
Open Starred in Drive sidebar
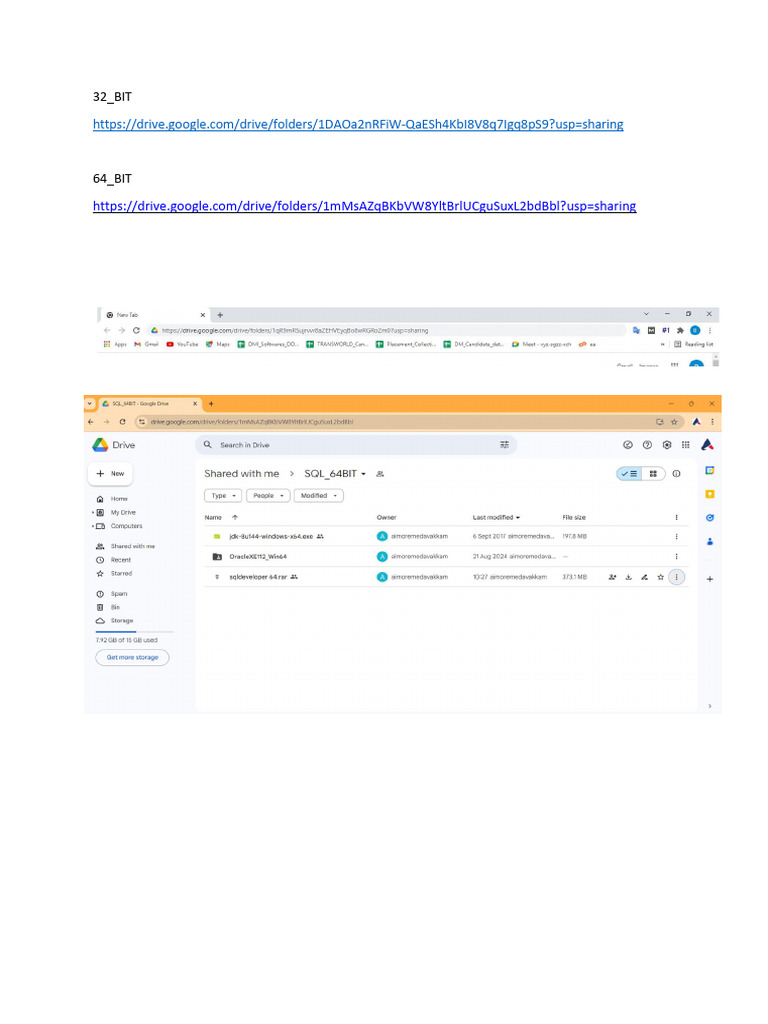pyautogui.click(x=121, y=573)
